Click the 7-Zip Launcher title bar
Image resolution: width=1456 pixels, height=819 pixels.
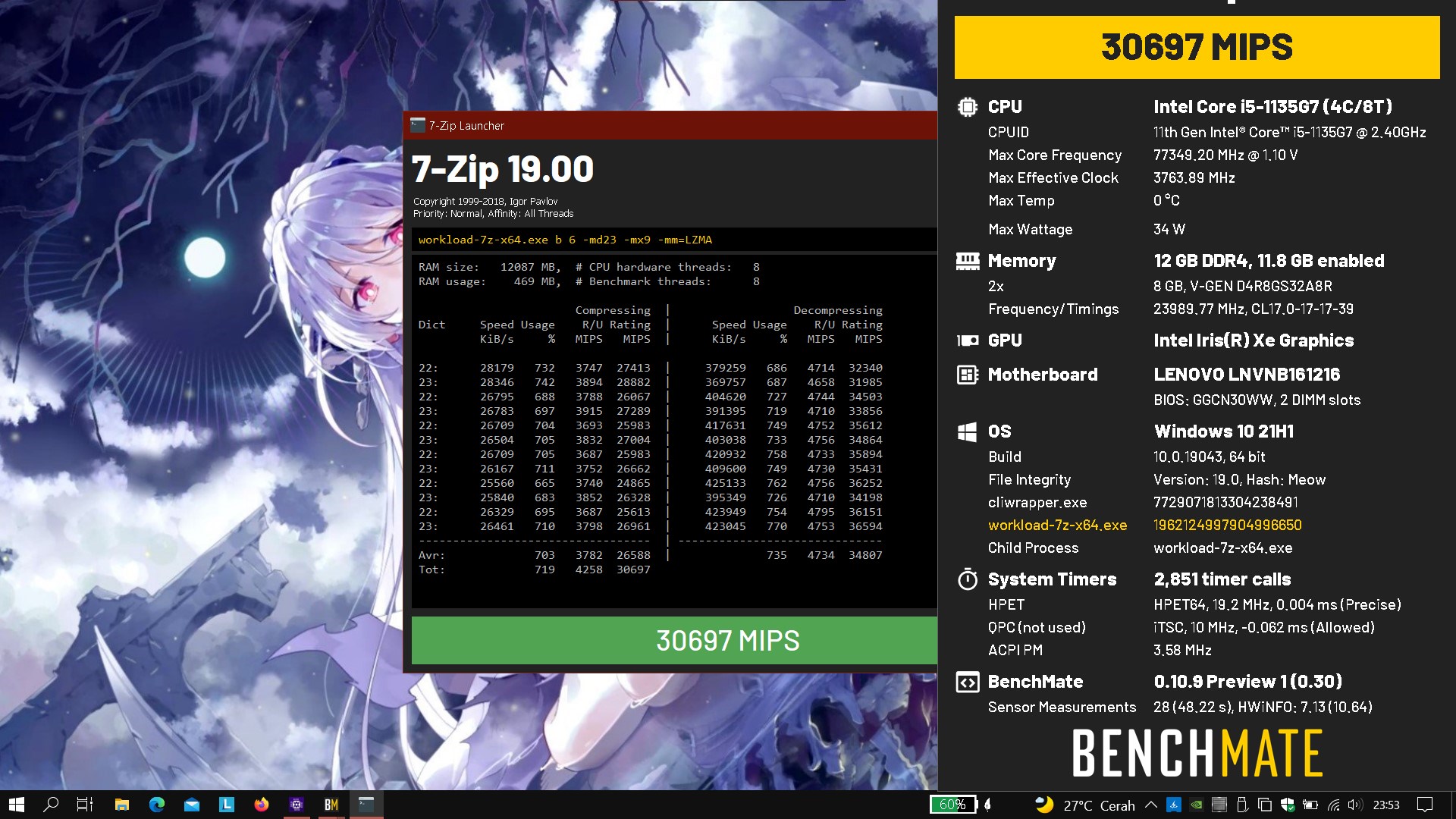point(670,125)
